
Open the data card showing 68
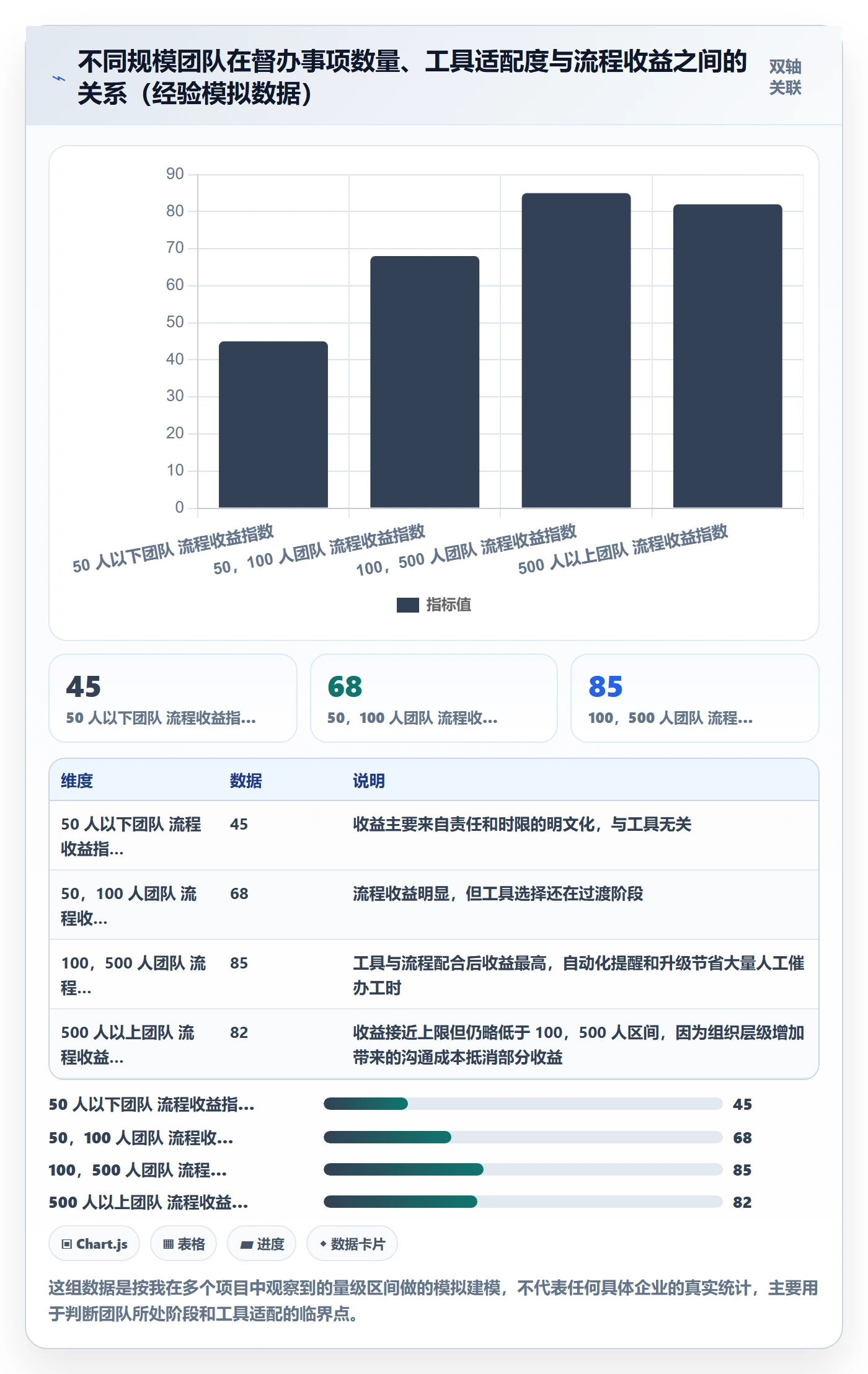[434, 698]
